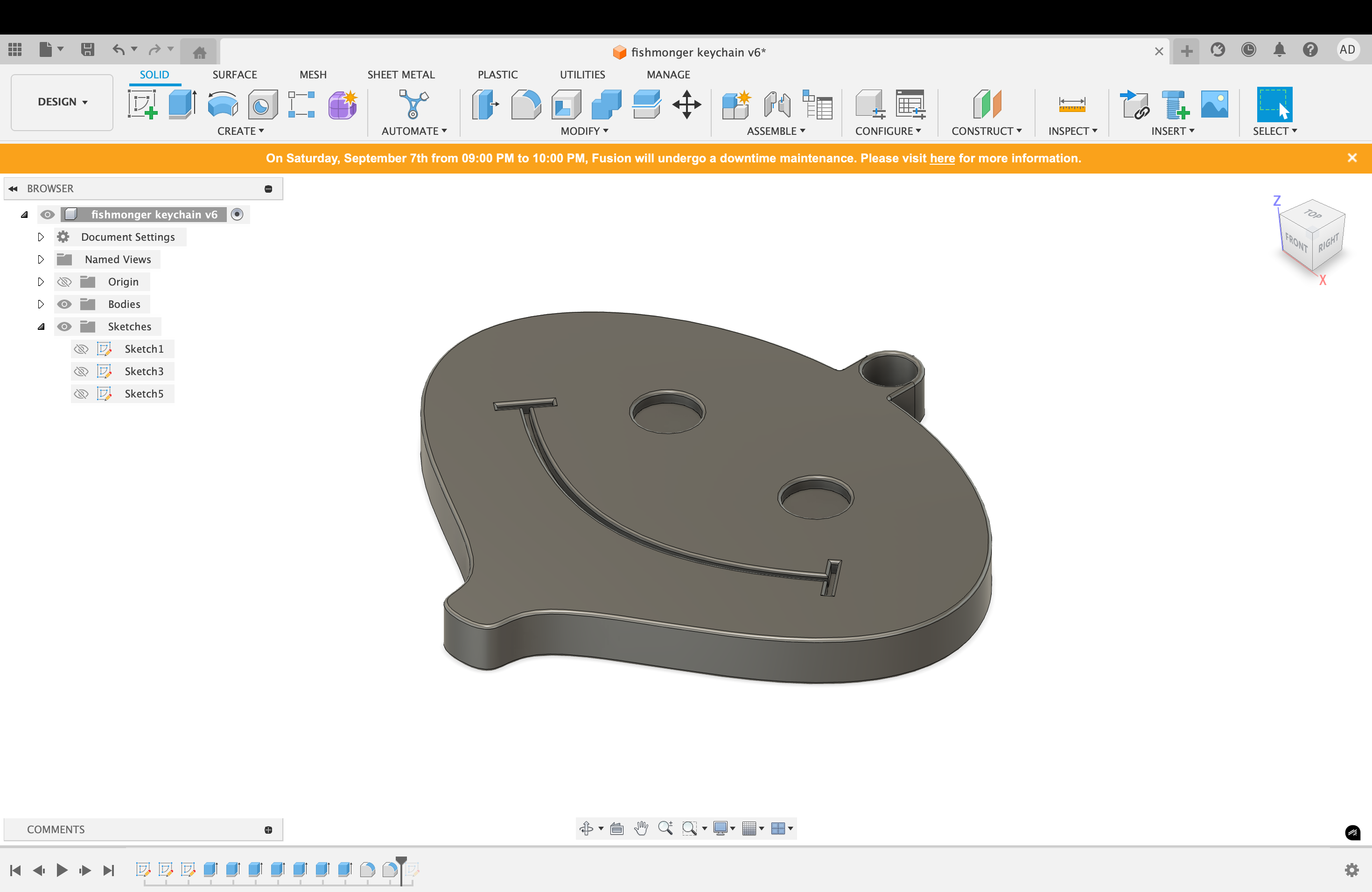Select the Move/Copy tool
Viewport: 1372px width, 892px height.
tap(686, 105)
